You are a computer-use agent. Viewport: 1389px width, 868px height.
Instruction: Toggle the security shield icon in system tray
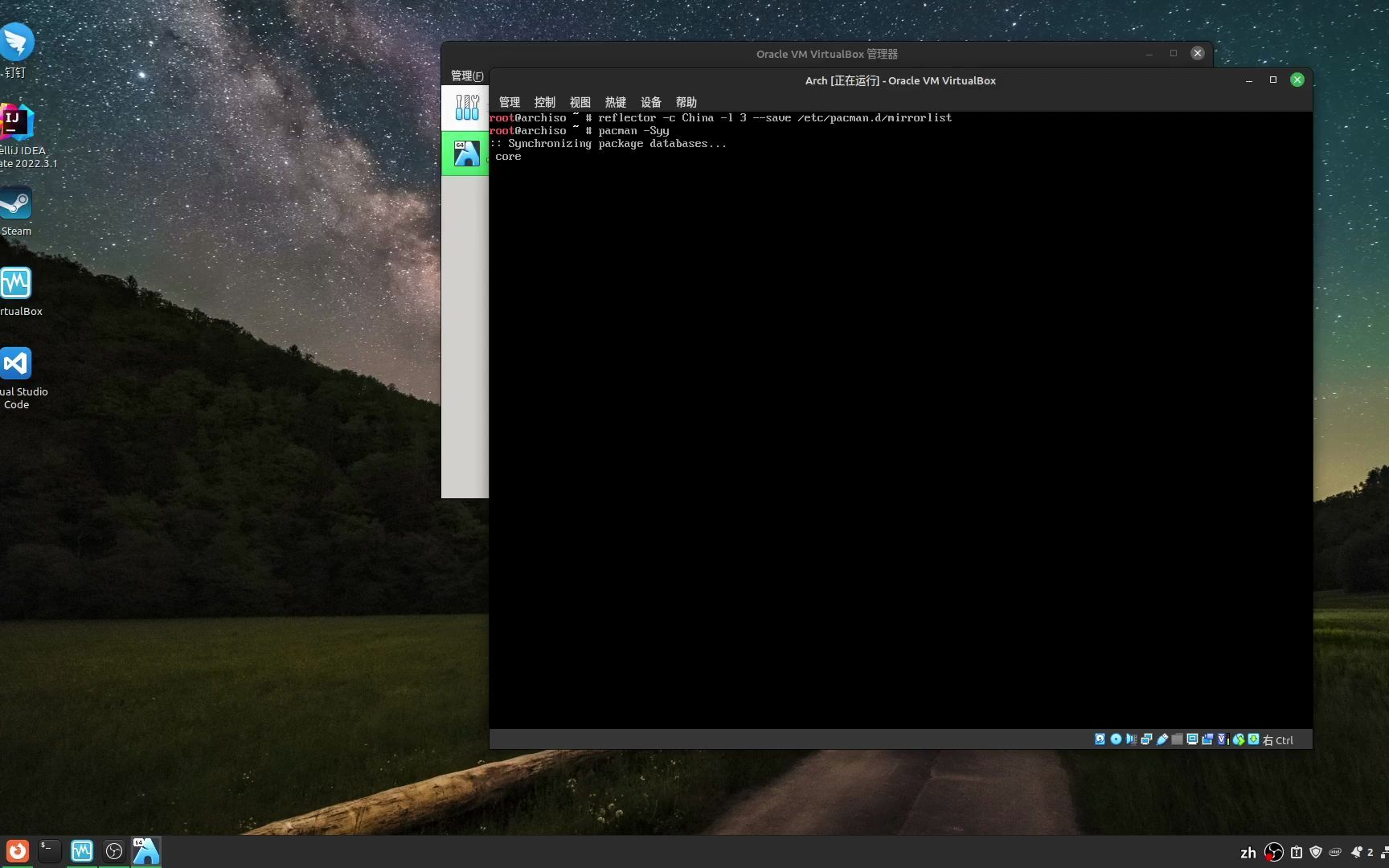click(x=1316, y=852)
